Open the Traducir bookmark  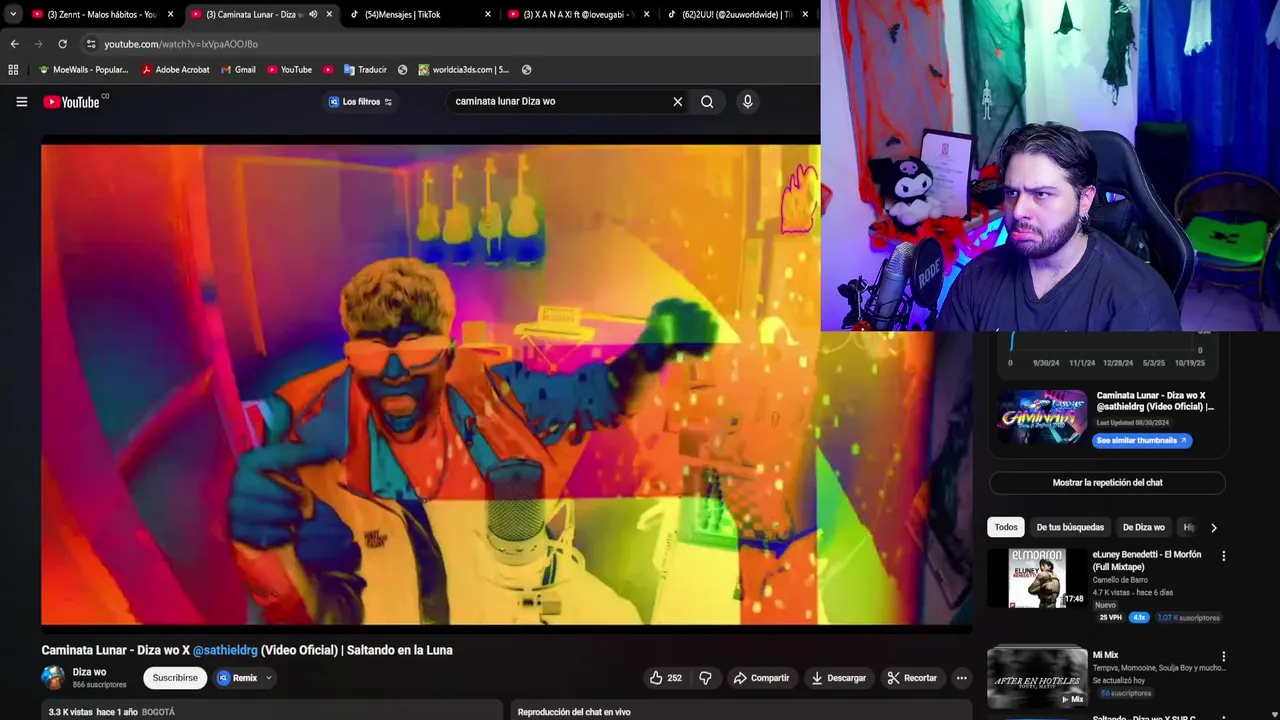point(365,70)
